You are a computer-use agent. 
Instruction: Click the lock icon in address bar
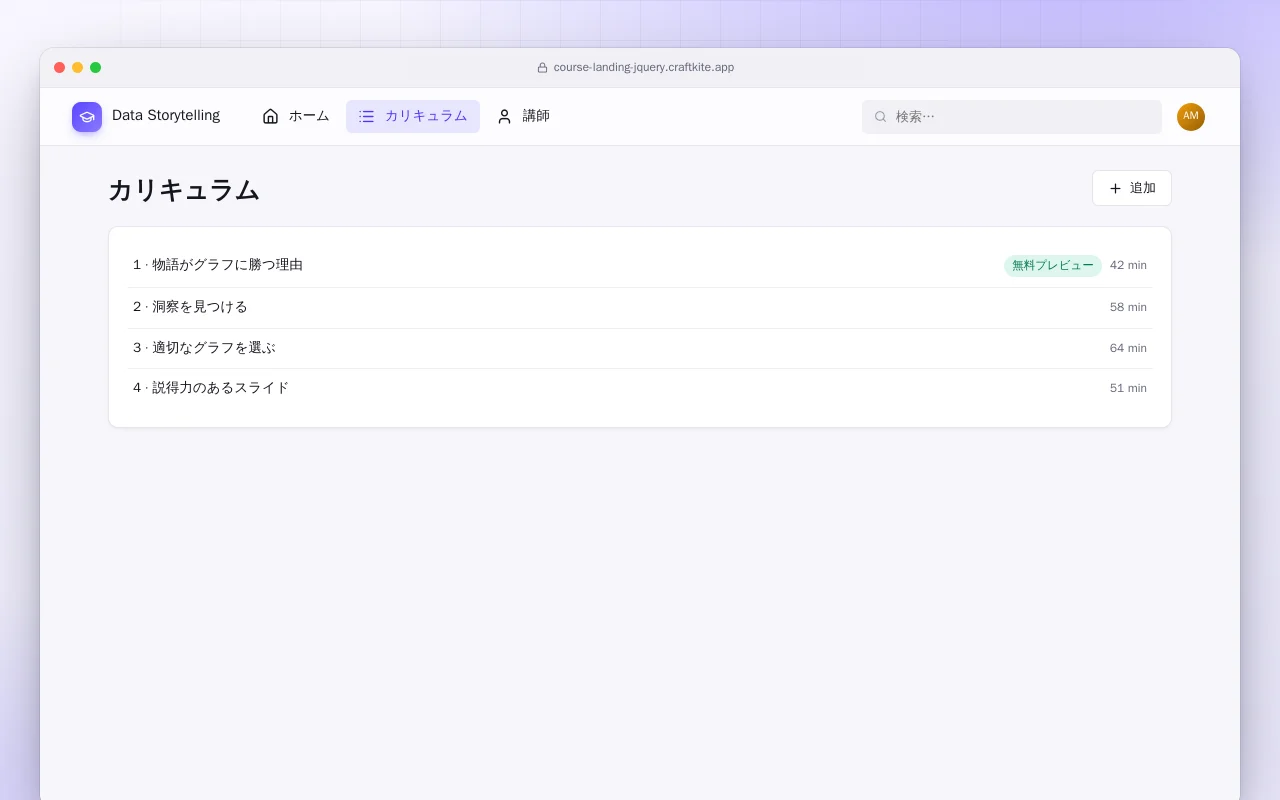coord(542,68)
